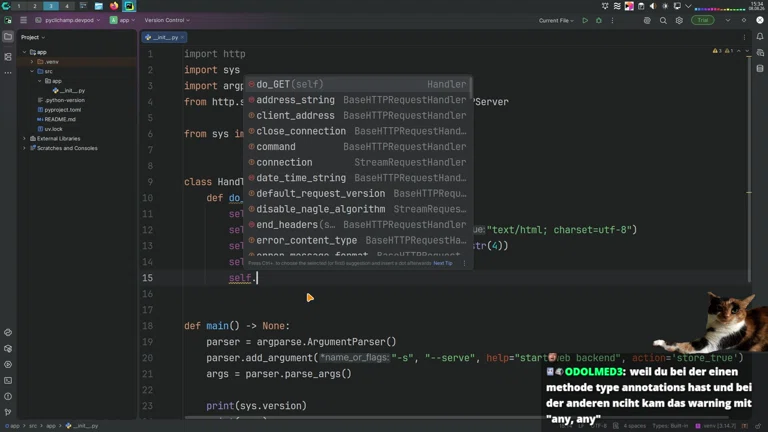Screen dimensions: 768x432
Task: Click the warnings count indicator
Action: [x=723, y=51]
